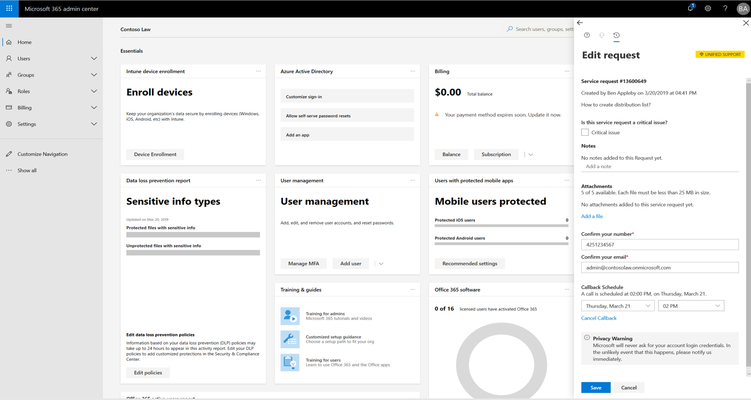The image size is (751, 400).
Task: Click the Manage MFA button
Action: tap(304, 263)
